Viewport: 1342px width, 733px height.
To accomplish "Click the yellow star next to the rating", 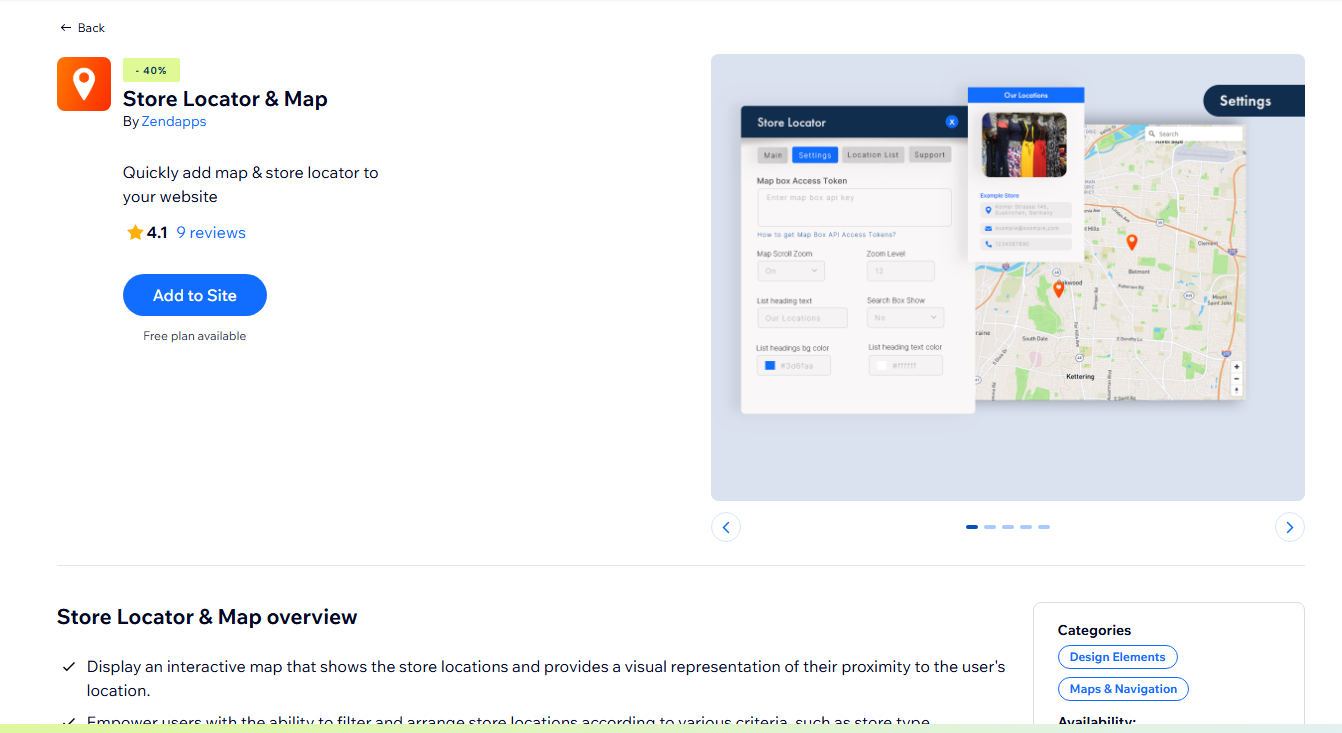I will click(x=134, y=231).
